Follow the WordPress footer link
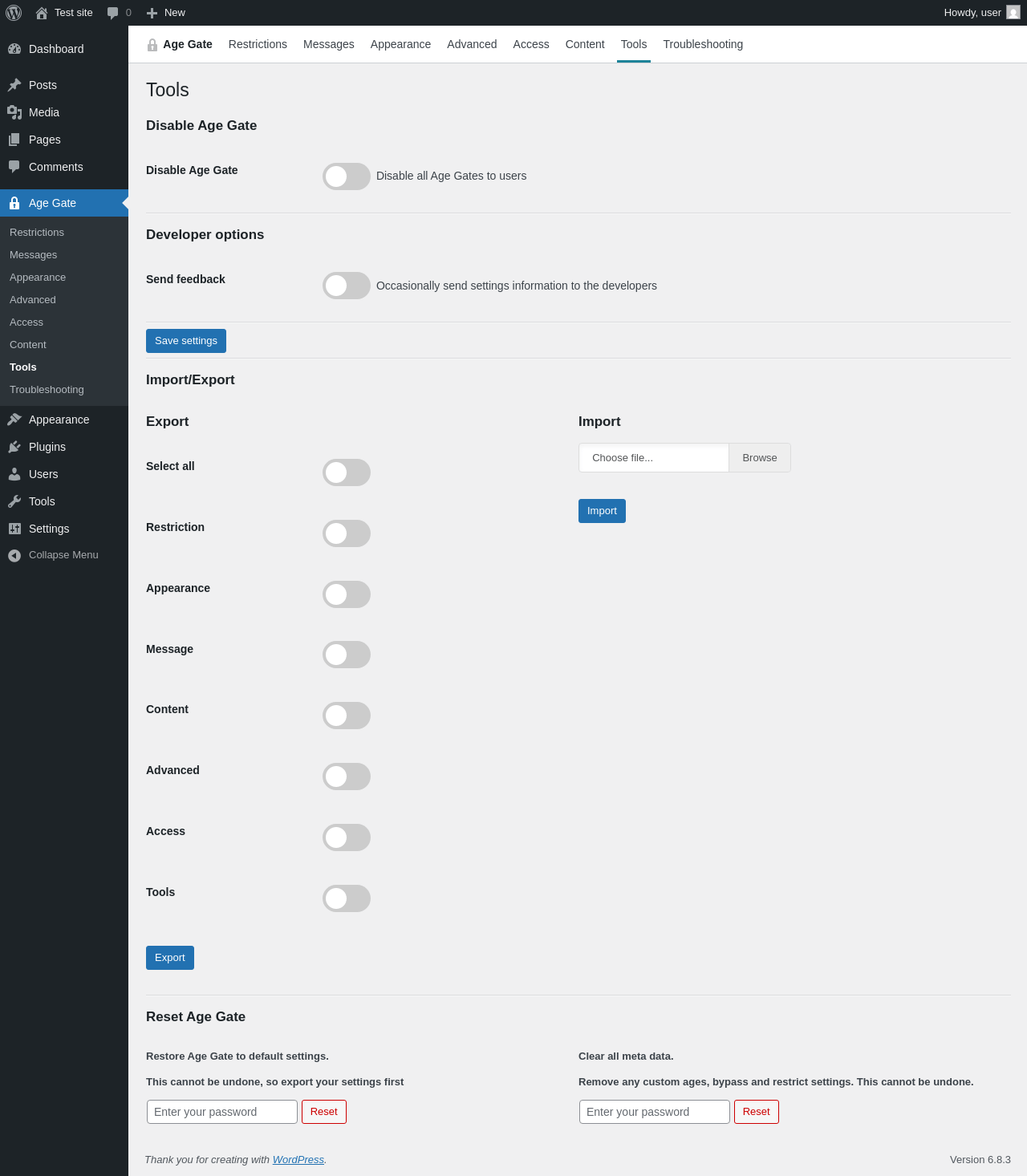 click(298, 1160)
